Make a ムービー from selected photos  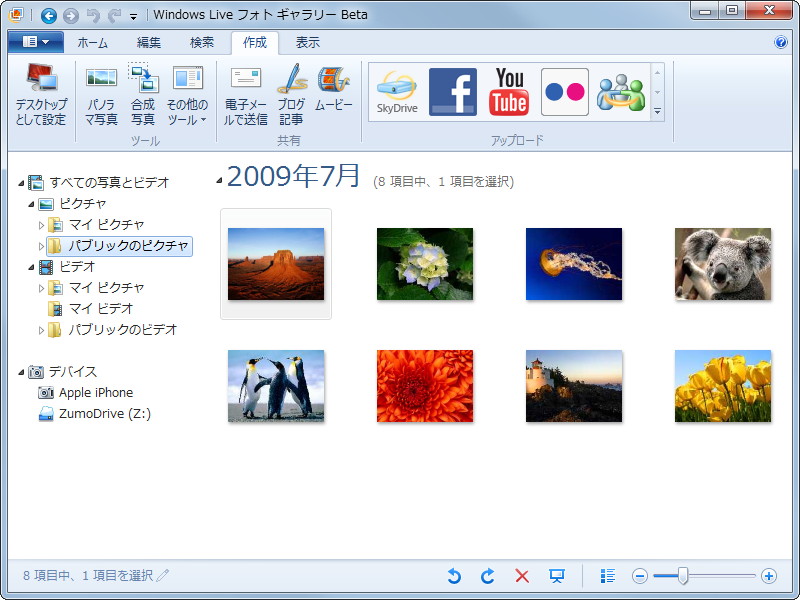[334, 89]
